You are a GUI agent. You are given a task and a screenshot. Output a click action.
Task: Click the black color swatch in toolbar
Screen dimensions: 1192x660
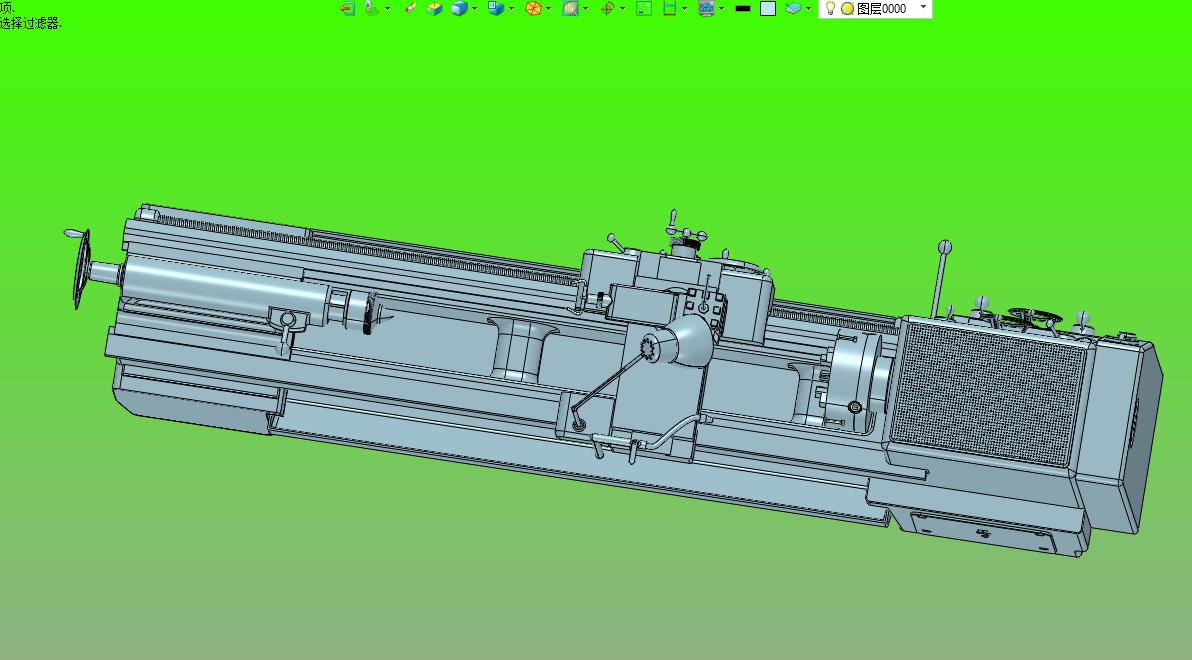tap(743, 8)
